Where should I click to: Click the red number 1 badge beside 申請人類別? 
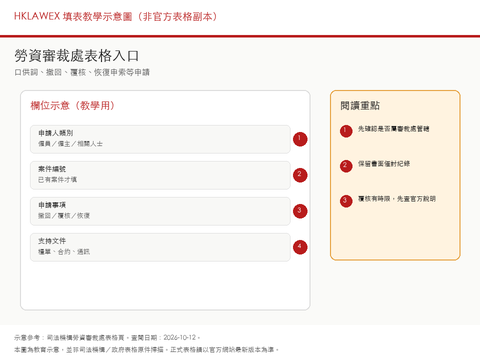[x=300, y=139]
